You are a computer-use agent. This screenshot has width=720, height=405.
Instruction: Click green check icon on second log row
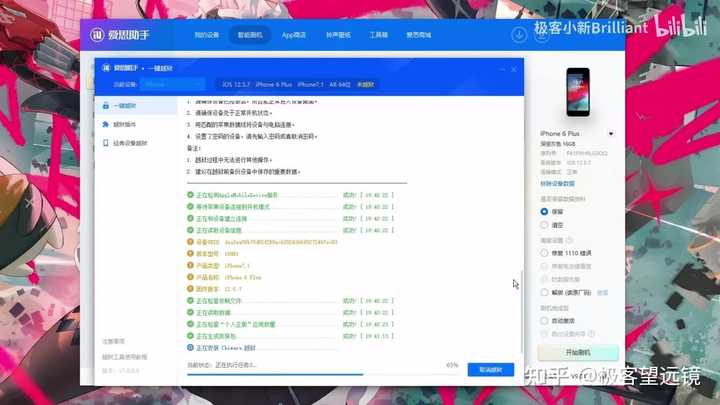[x=190, y=207]
